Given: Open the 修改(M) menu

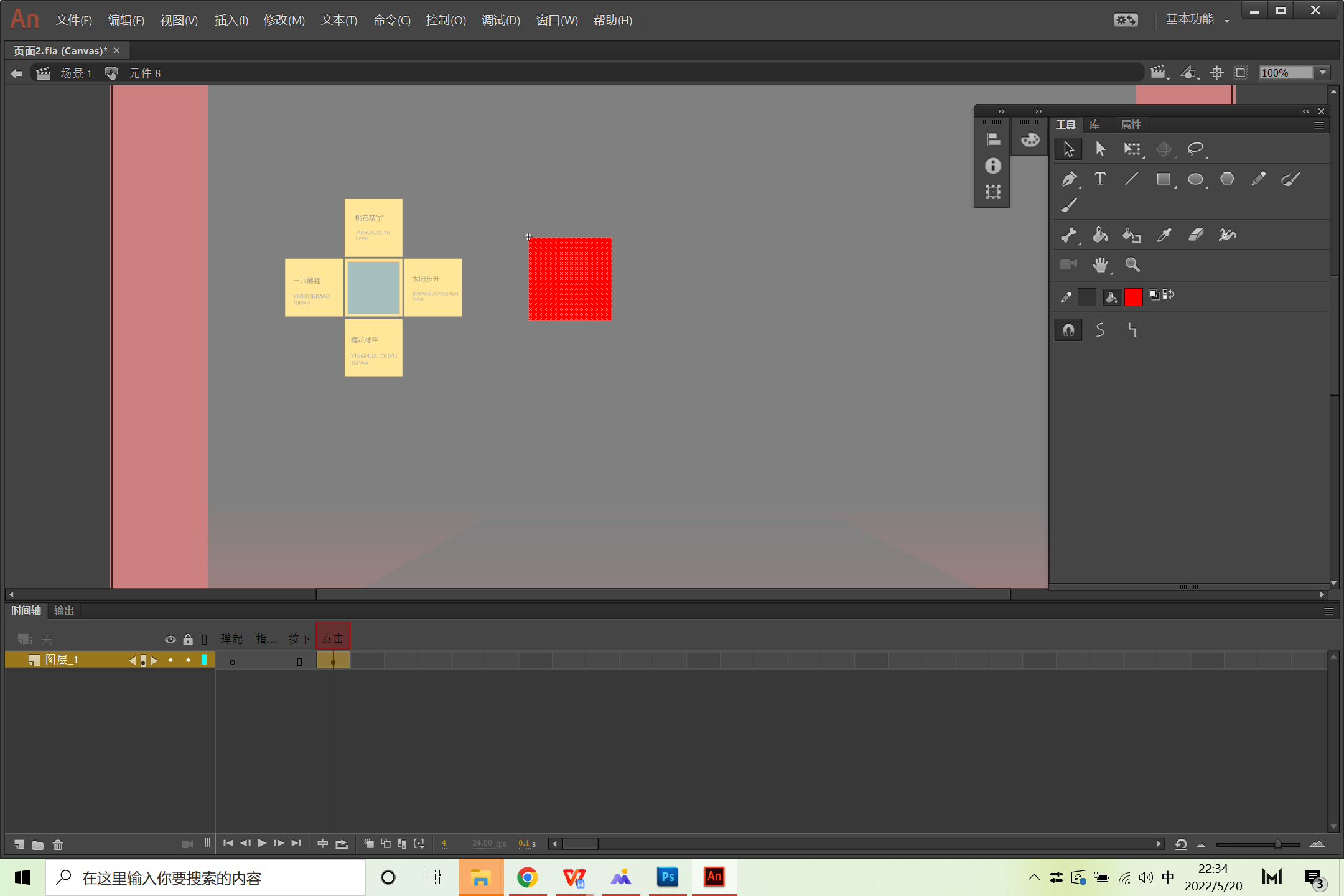Looking at the screenshot, I should point(284,21).
